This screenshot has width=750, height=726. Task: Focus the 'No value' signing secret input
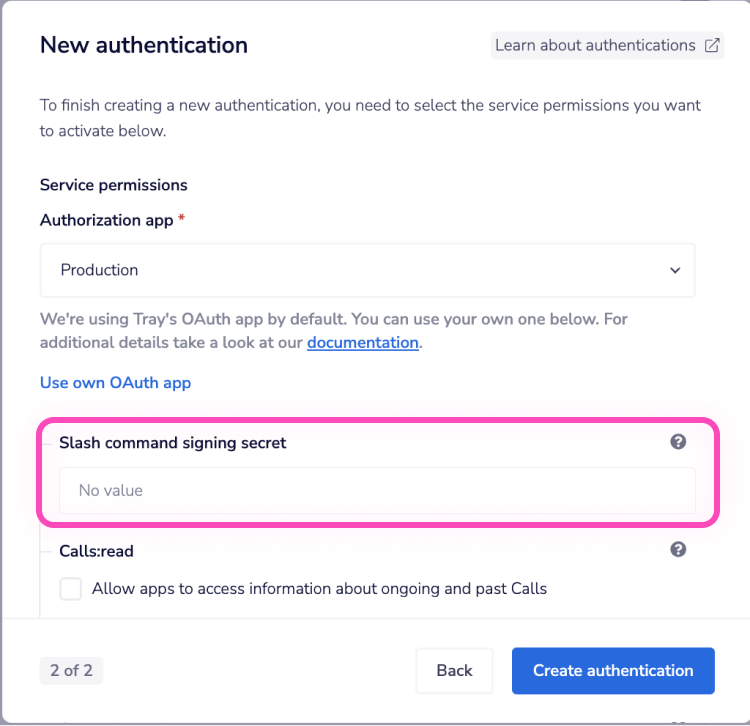coord(377,490)
